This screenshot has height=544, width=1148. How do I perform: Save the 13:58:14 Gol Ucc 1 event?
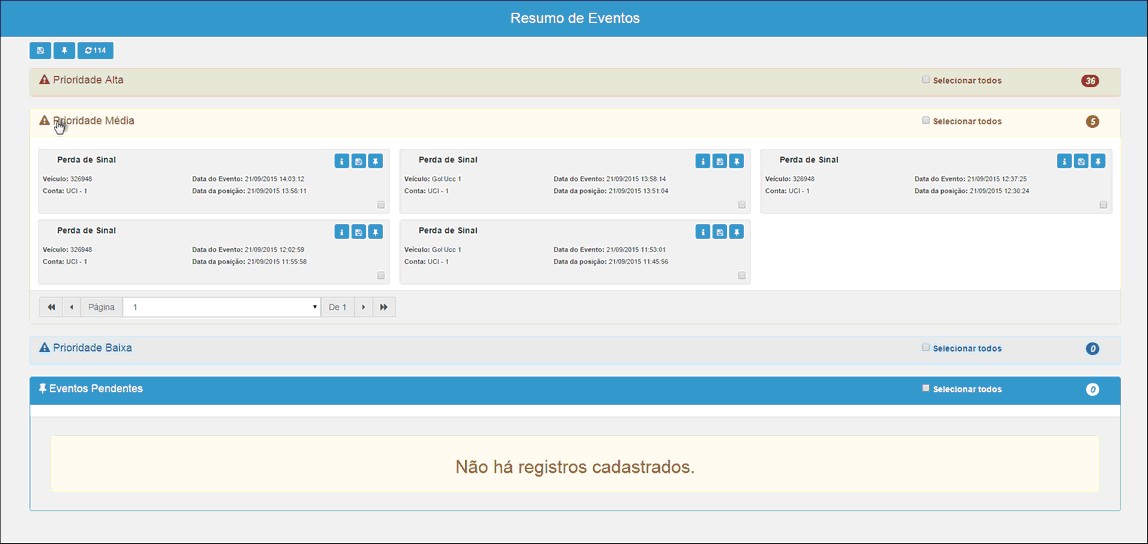point(720,161)
